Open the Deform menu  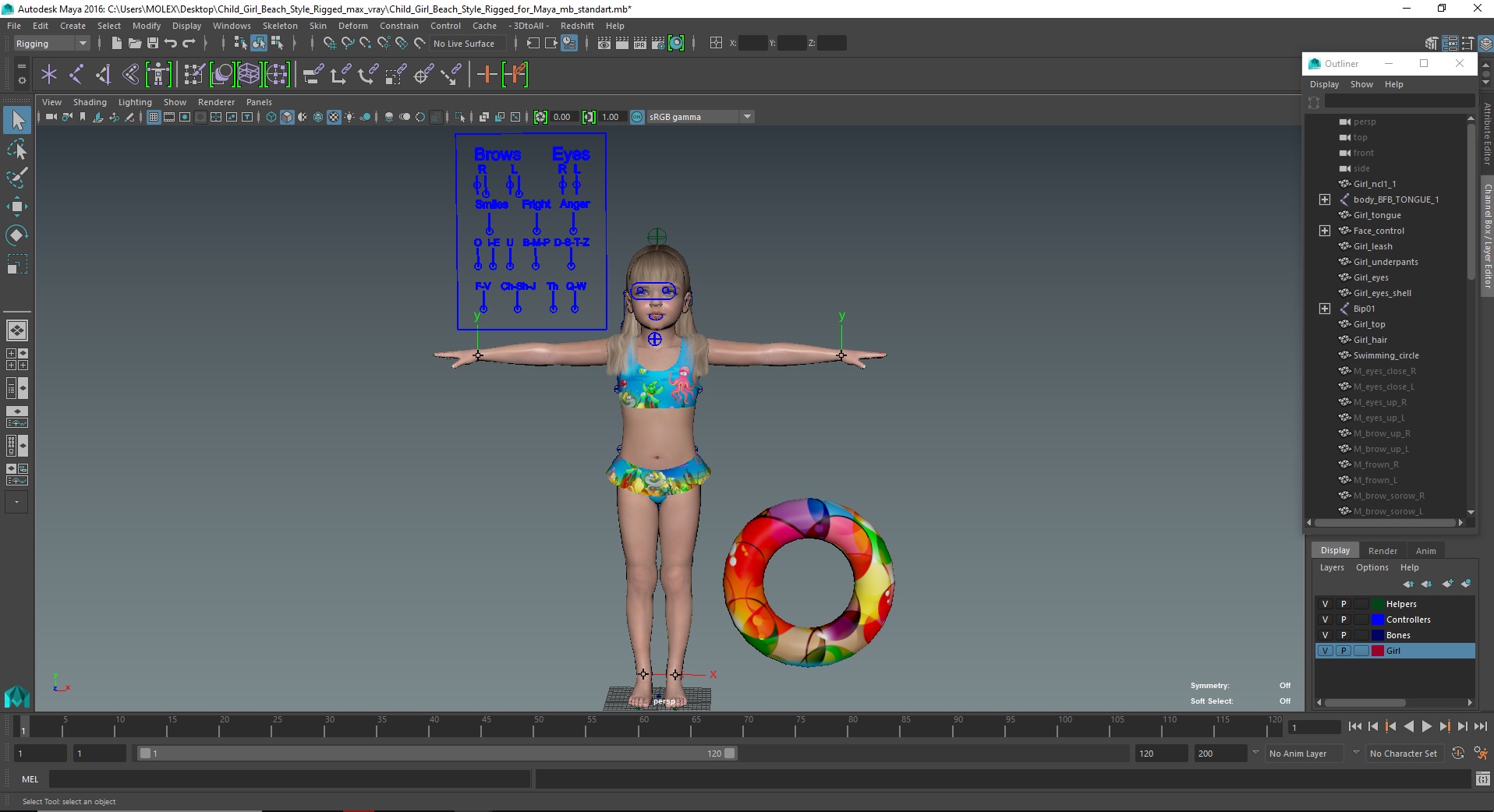click(x=352, y=26)
